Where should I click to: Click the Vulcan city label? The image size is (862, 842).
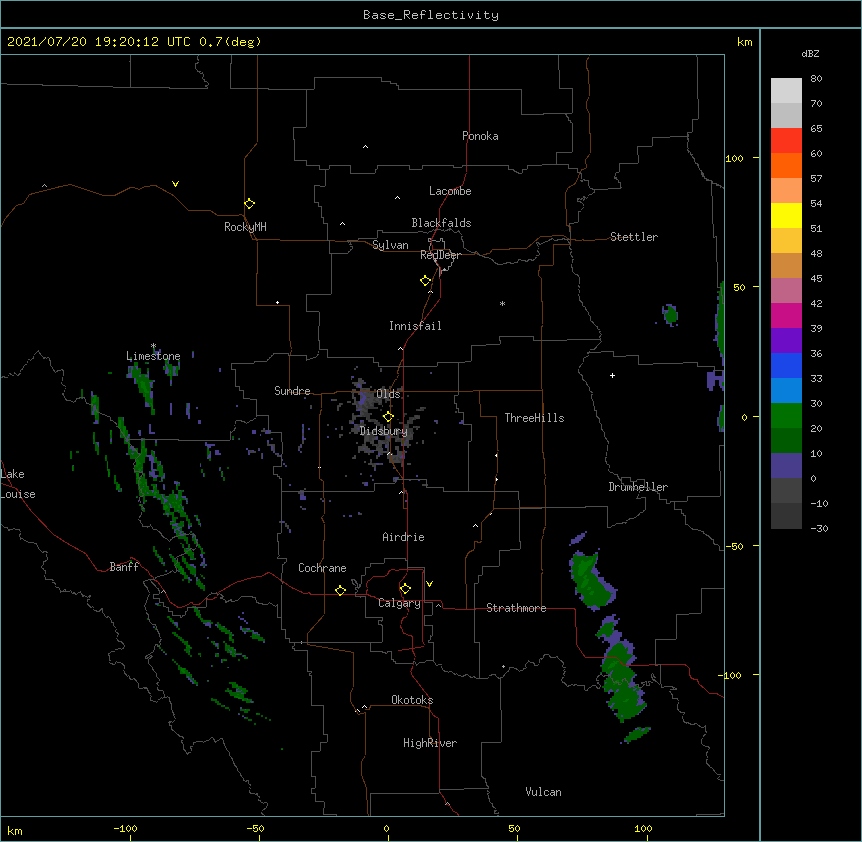543,792
